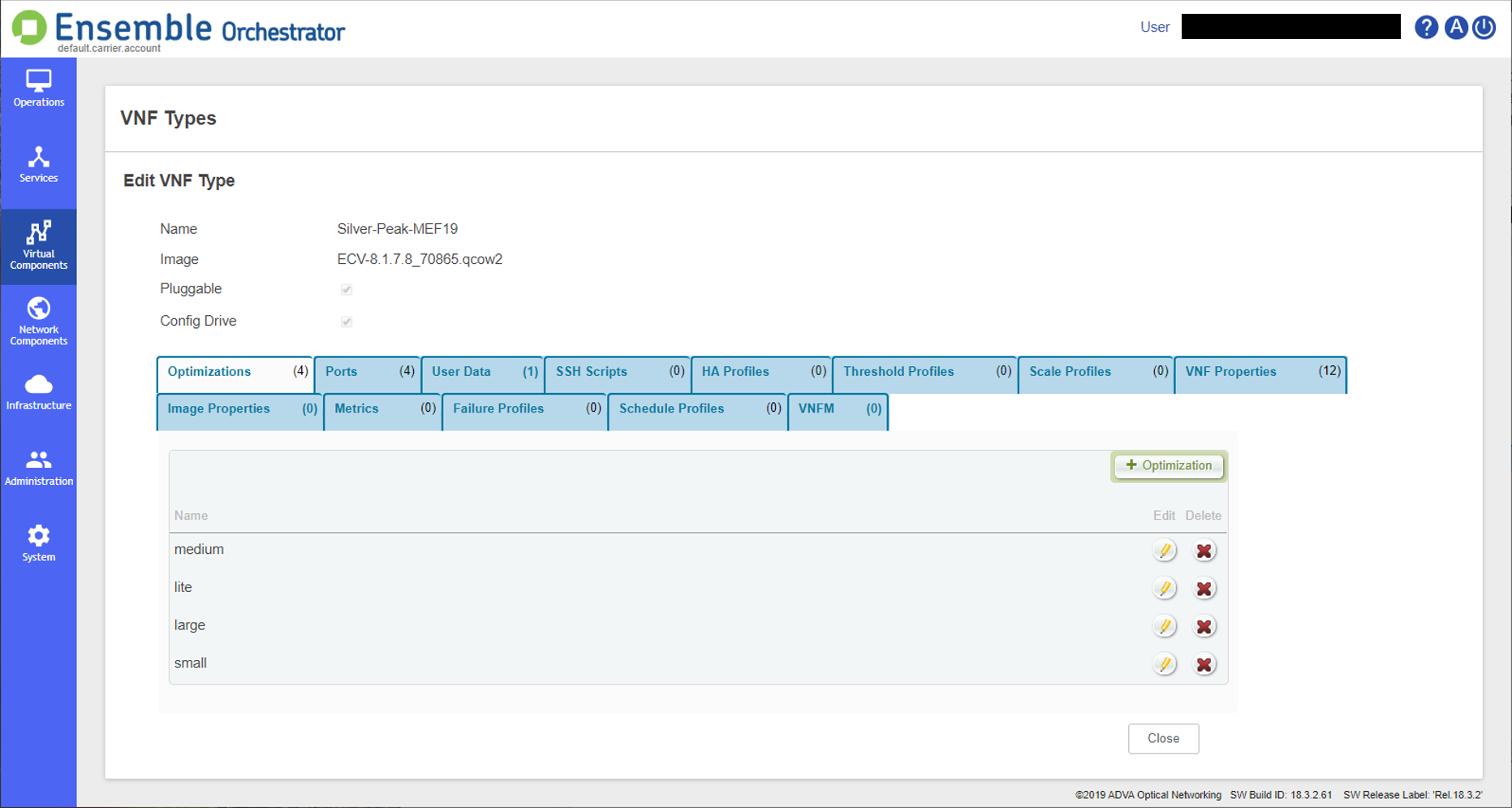This screenshot has height=808, width=1512.
Task: Edit the medium optimization
Action: pos(1165,551)
